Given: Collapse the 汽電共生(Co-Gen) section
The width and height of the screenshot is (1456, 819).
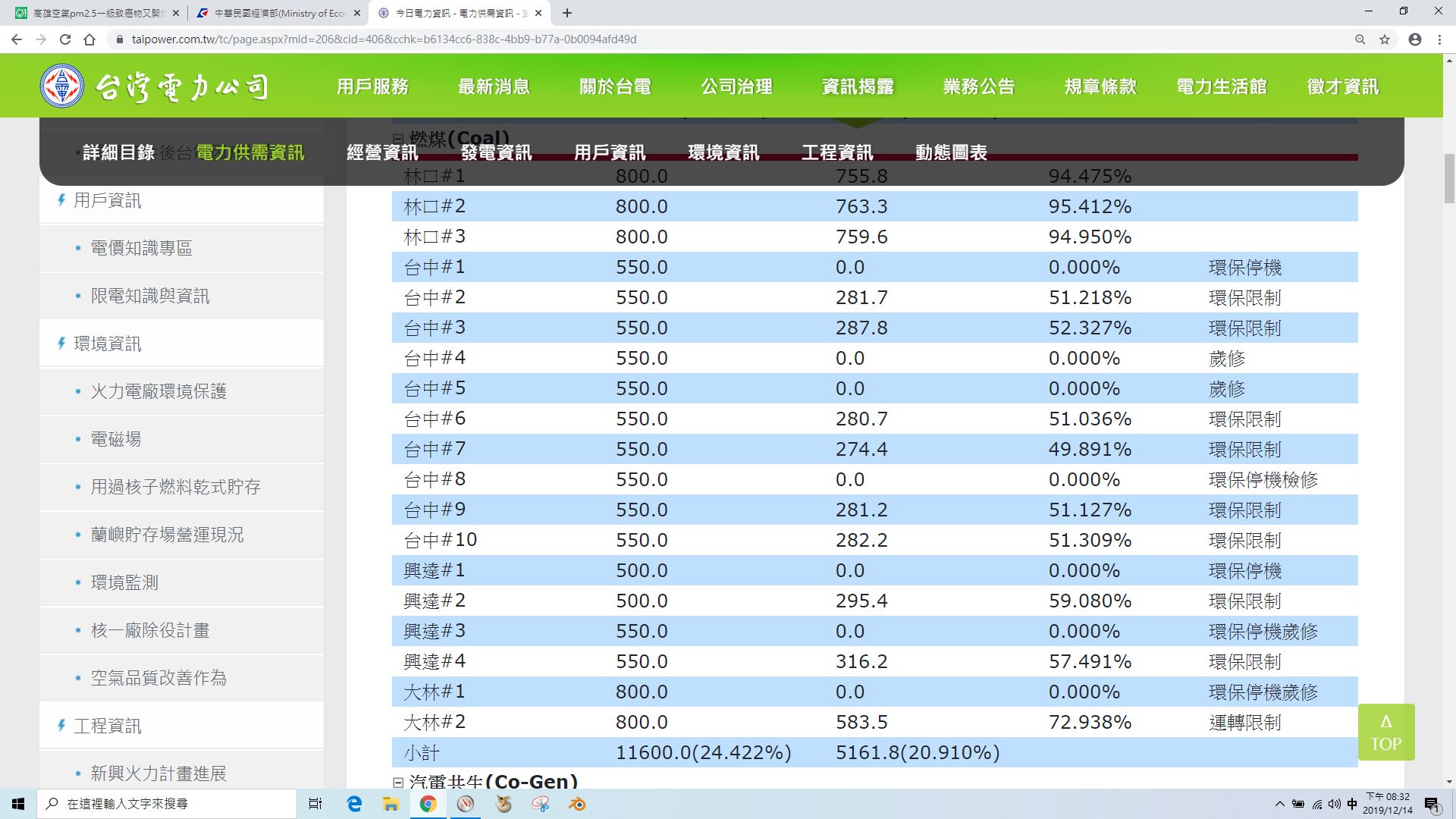Looking at the screenshot, I should coord(398,782).
